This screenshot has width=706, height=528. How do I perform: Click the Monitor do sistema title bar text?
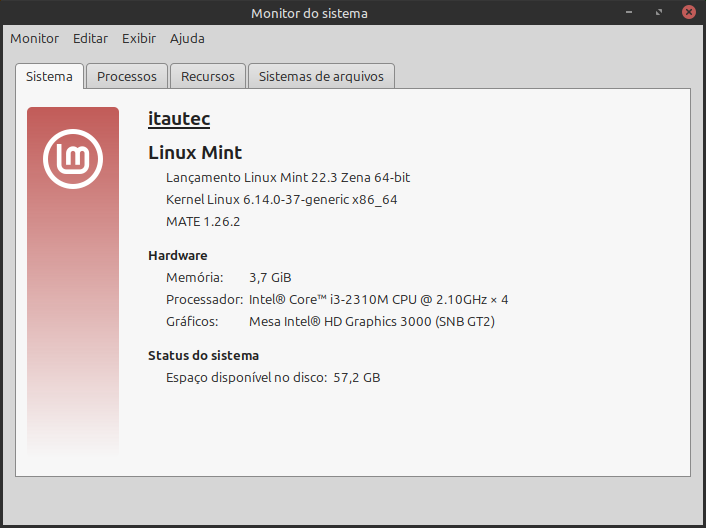tap(309, 13)
